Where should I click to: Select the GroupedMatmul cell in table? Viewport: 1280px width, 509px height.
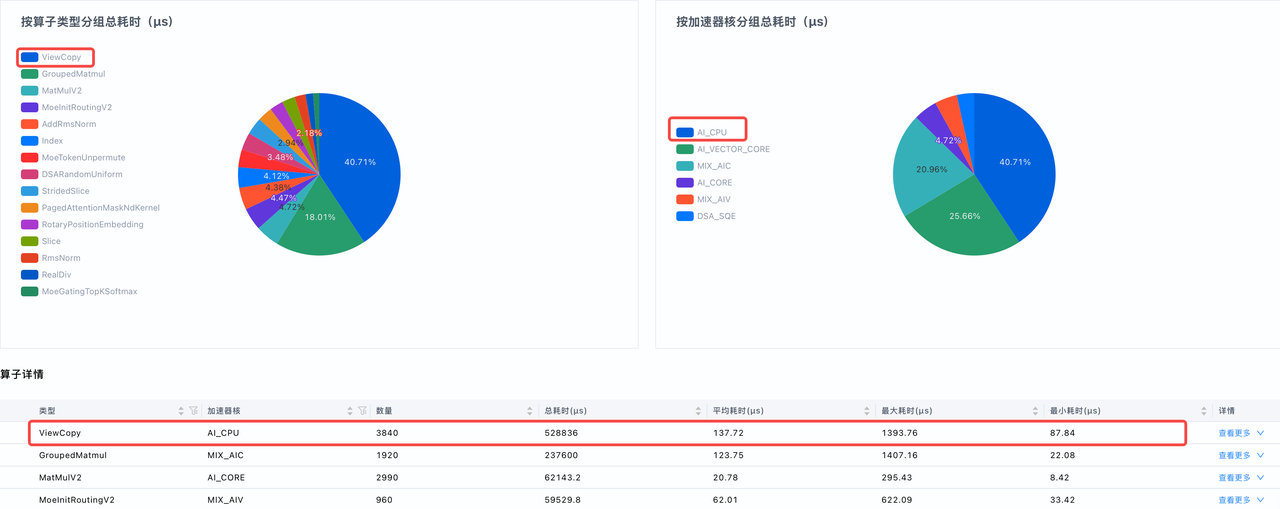click(72, 455)
